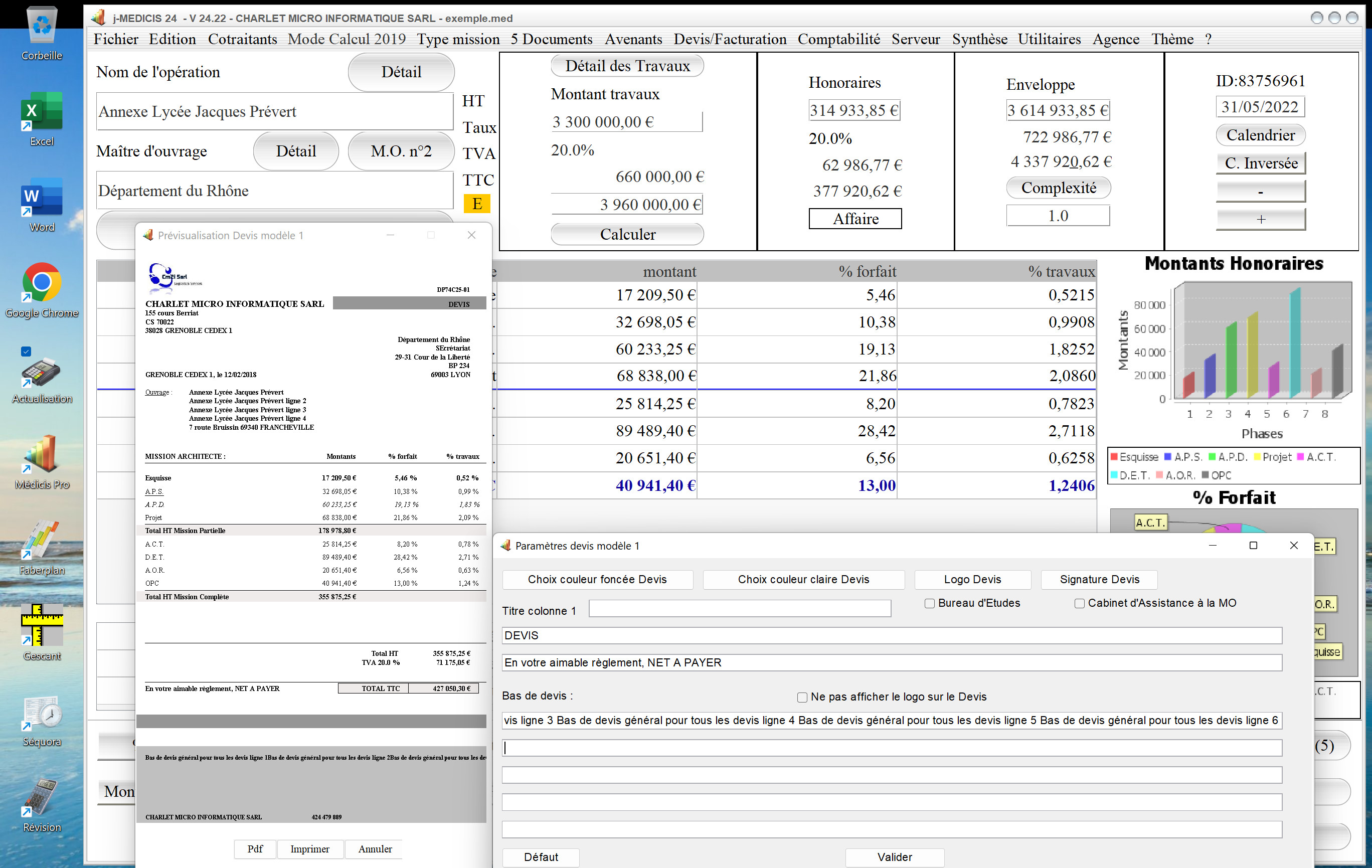Viewport: 1372px width, 868px height.
Task: Click the M.O. n°2 button
Action: [401, 151]
